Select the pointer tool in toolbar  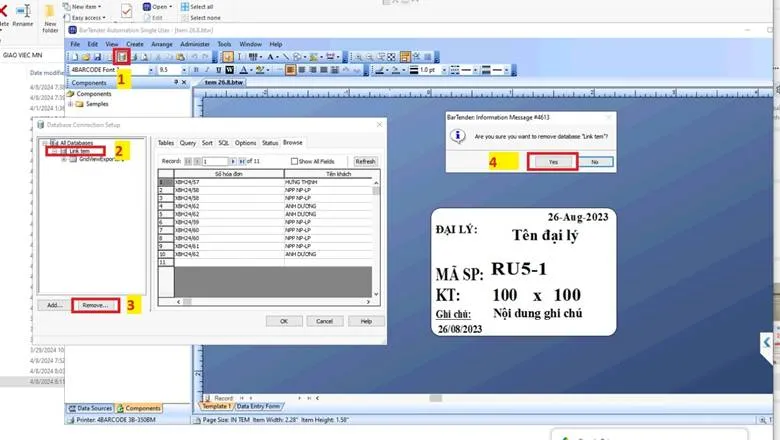[x=228, y=57]
